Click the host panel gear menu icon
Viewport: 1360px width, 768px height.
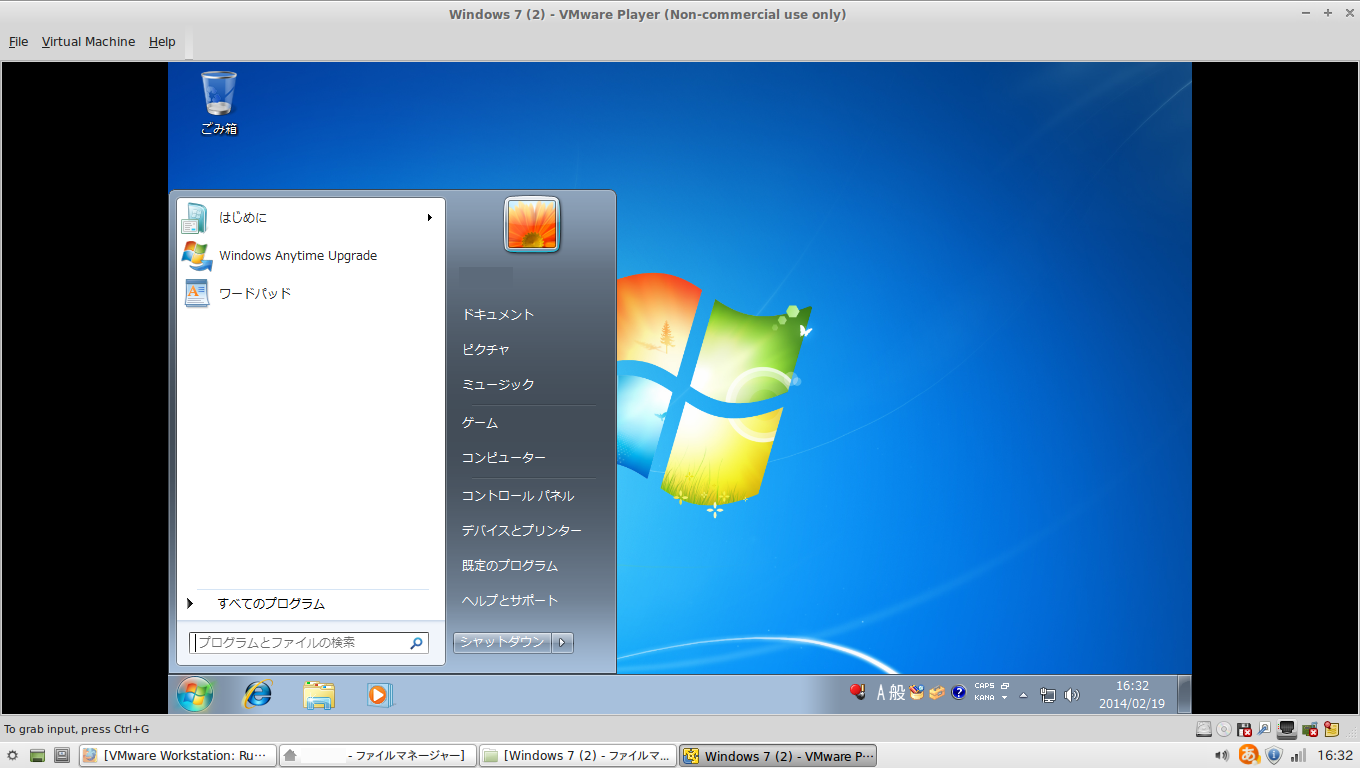click(x=12, y=756)
